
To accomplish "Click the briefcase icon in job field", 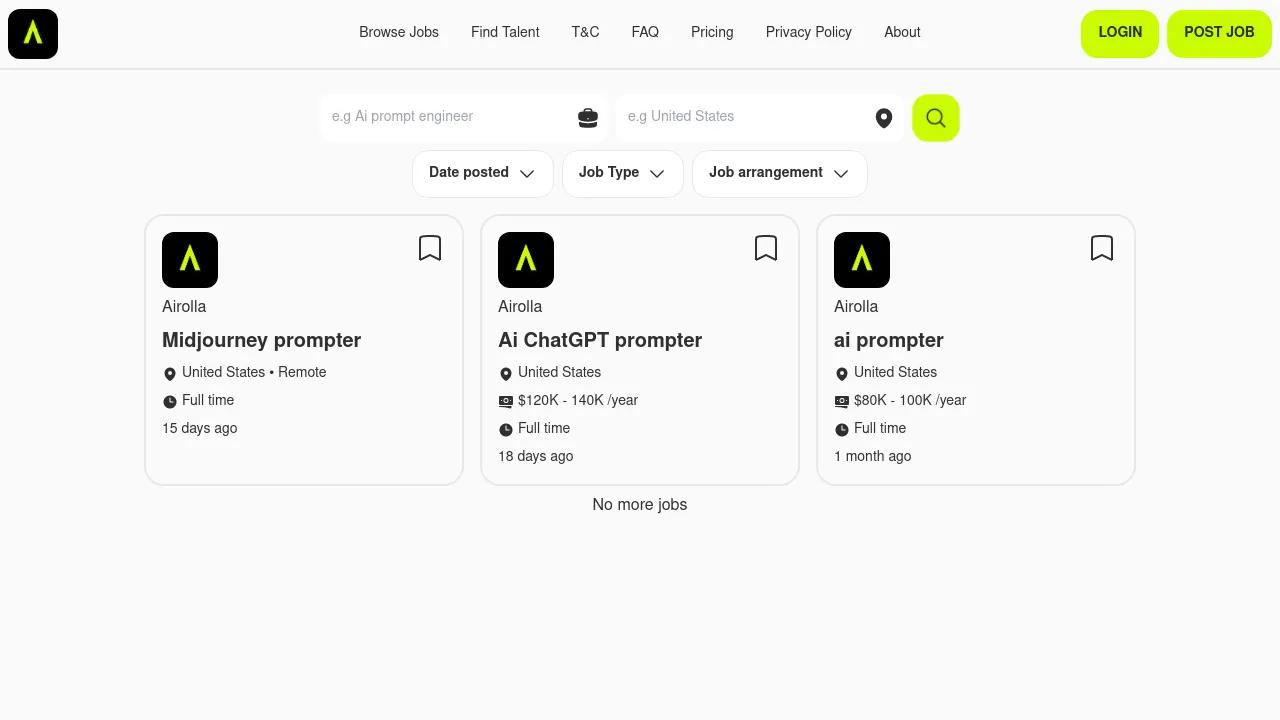I will pos(588,118).
